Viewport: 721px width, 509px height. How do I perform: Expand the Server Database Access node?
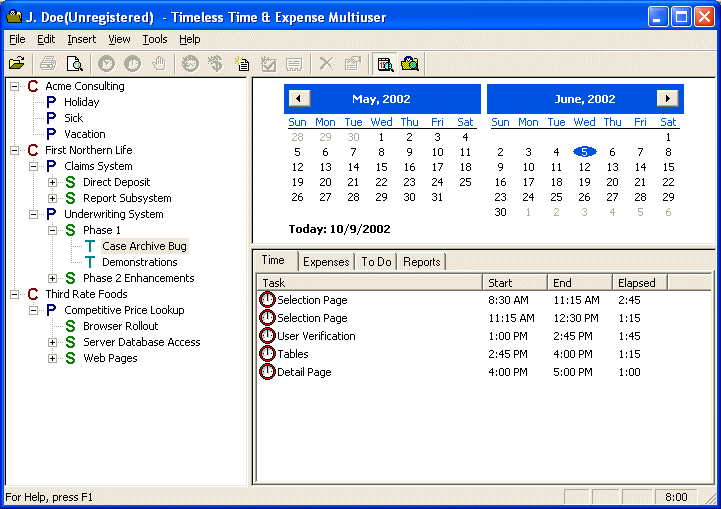coord(52,342)
